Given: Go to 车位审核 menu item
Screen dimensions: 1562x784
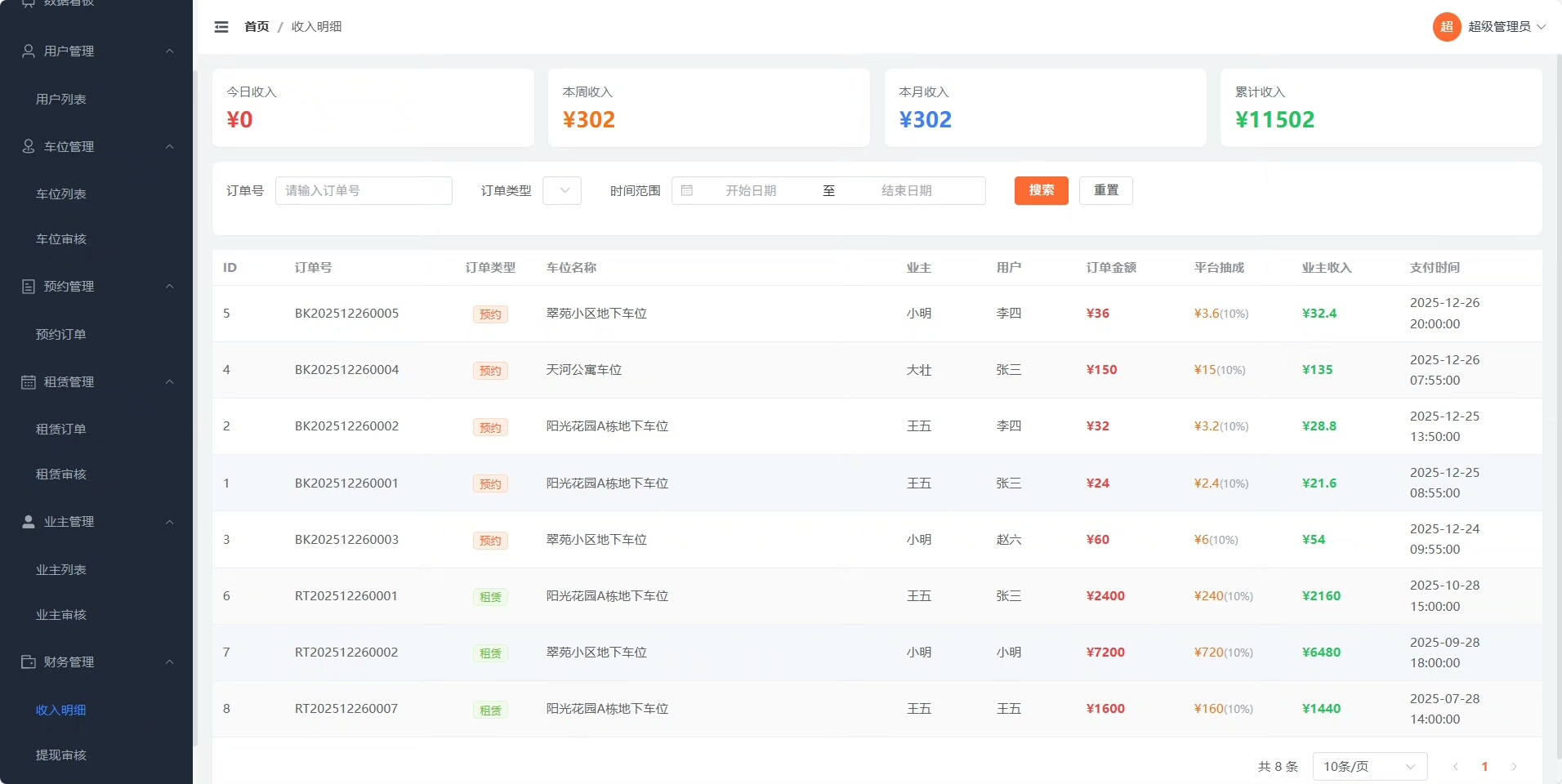Looking at the screenshot, I should coord(61,239).
